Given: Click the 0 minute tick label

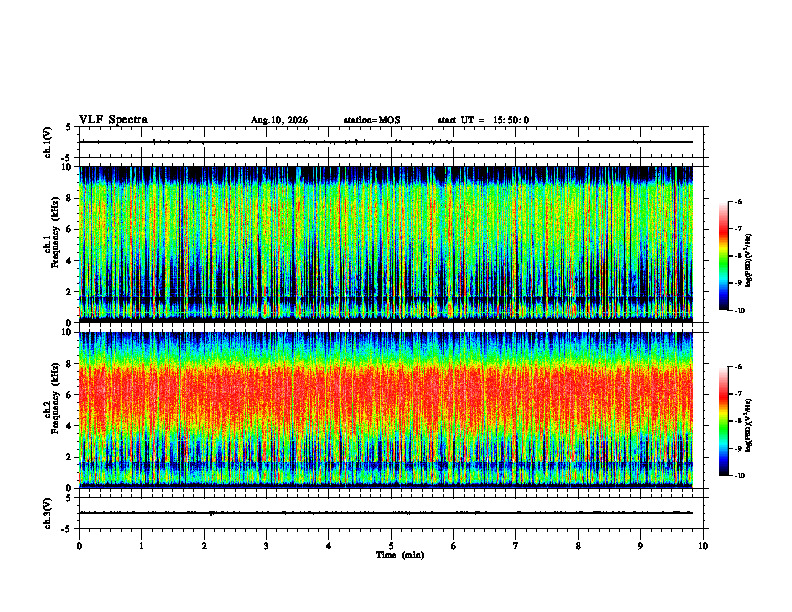Looking at the screenshot, I should [x=79, y=546].
